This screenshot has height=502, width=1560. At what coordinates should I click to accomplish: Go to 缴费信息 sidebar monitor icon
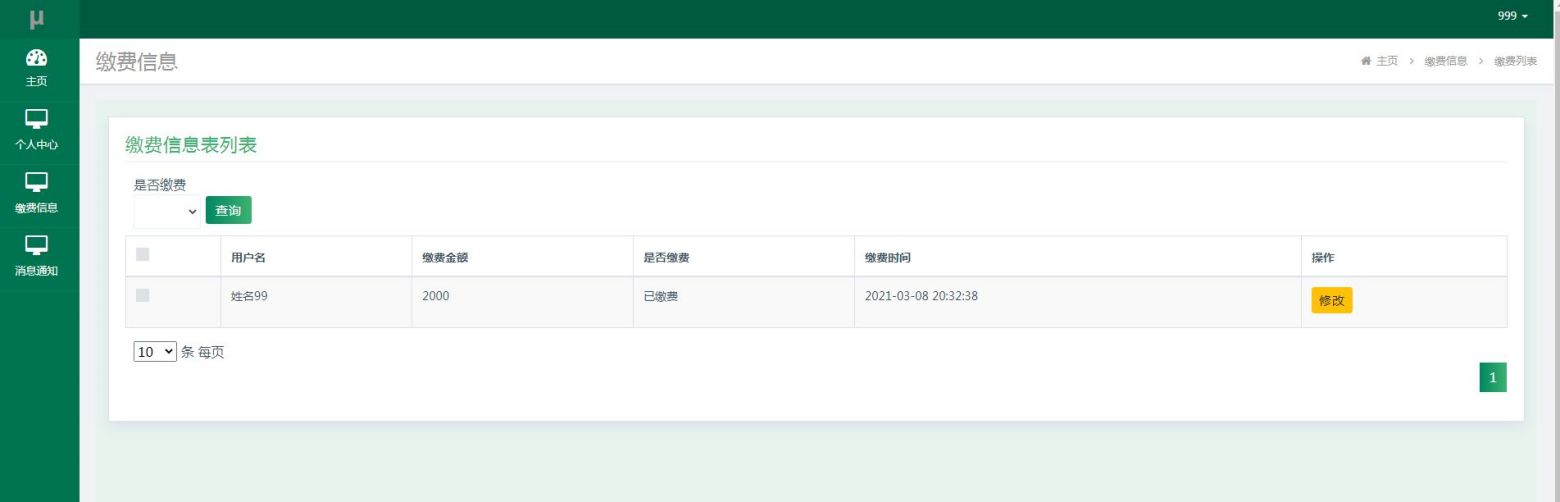click(37, 181)
